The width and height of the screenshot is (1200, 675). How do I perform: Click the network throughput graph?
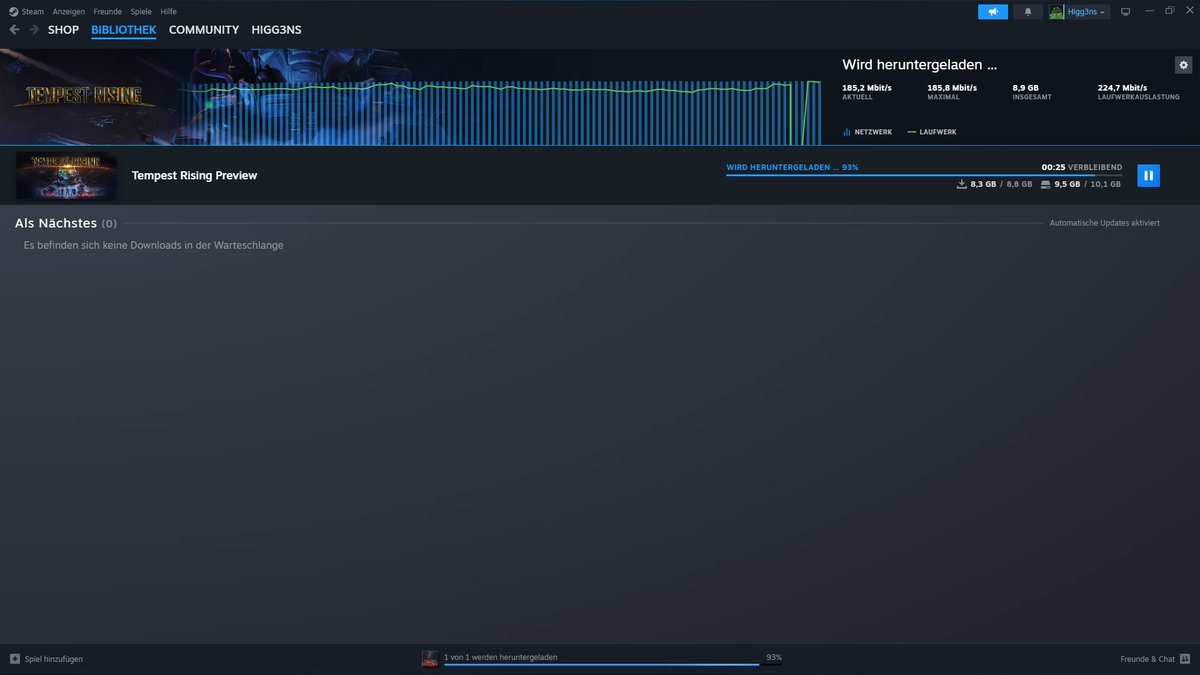[x=510, y=113]
